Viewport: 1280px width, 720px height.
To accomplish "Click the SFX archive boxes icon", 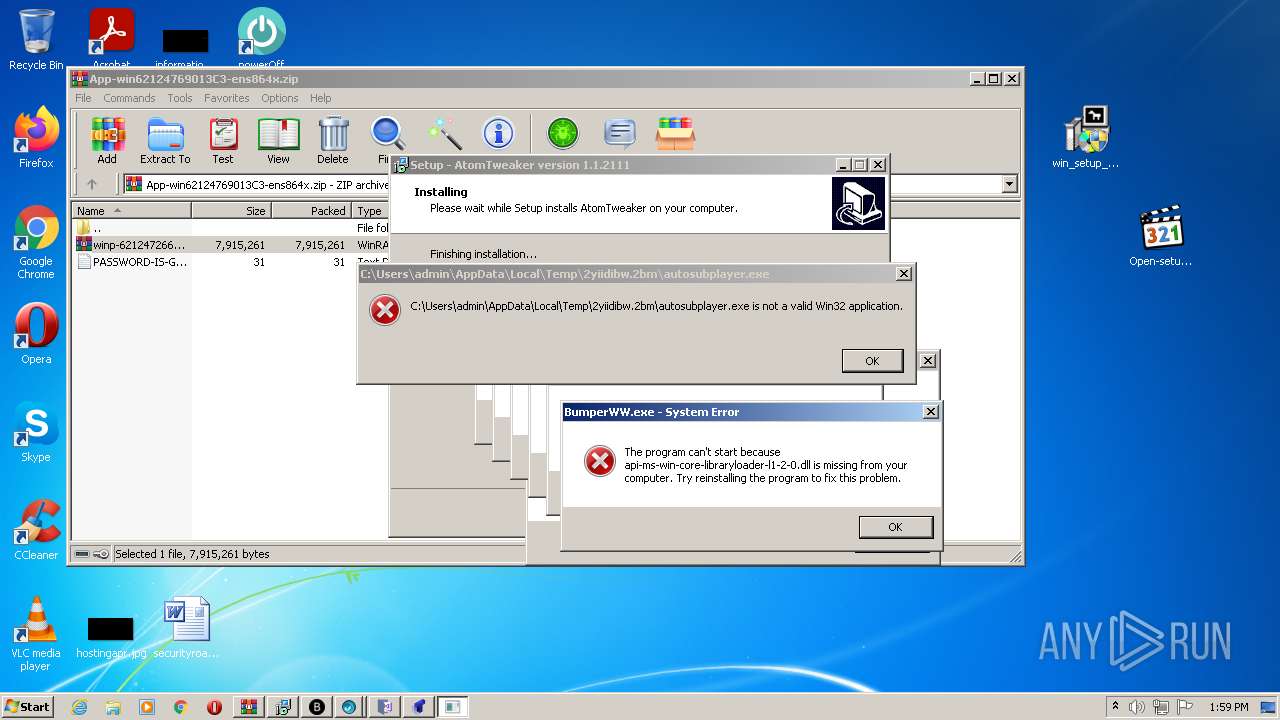I will 676,133.
